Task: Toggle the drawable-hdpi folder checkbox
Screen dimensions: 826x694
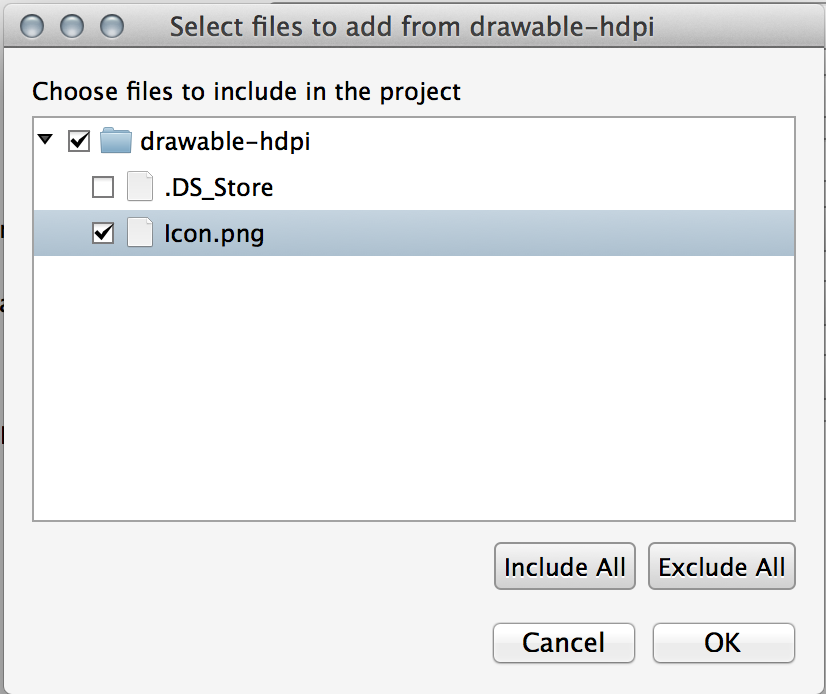Action: (x=79, y=141)
